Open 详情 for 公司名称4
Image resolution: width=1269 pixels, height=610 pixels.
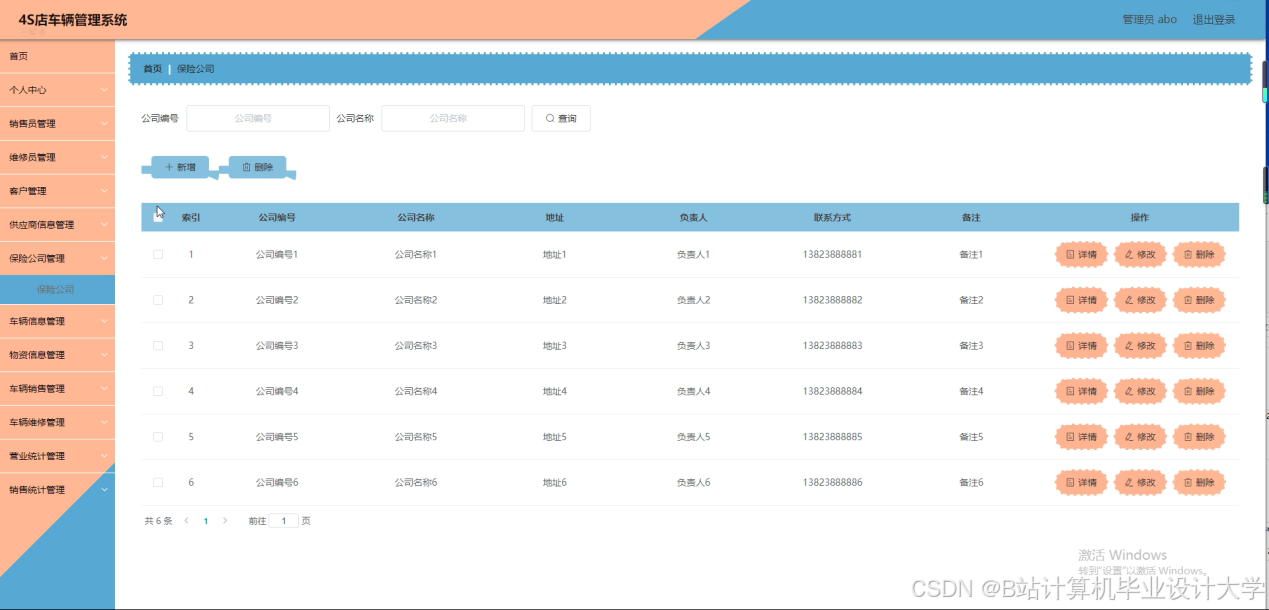pos(1081,391)
